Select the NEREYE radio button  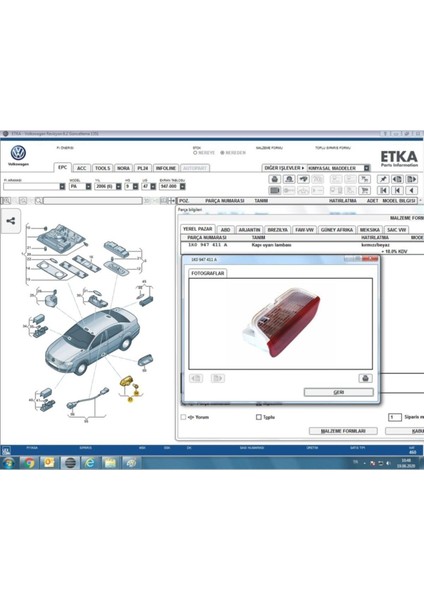tap(195, 153)
